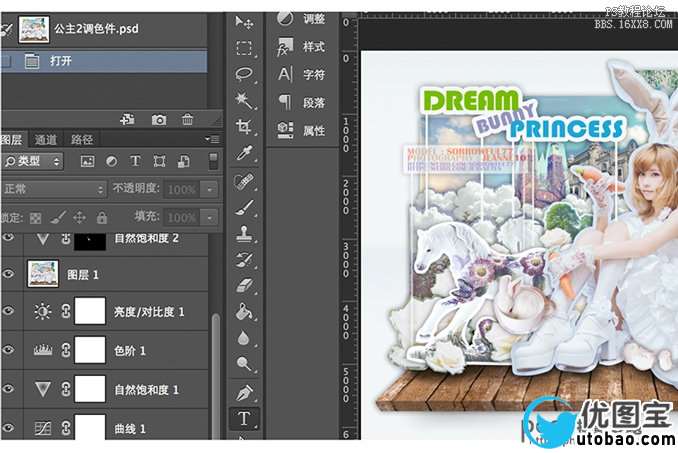This screenshot has height=453, width=678.
Task: Select the Crop tool
Action: click(x=244, y=127)
